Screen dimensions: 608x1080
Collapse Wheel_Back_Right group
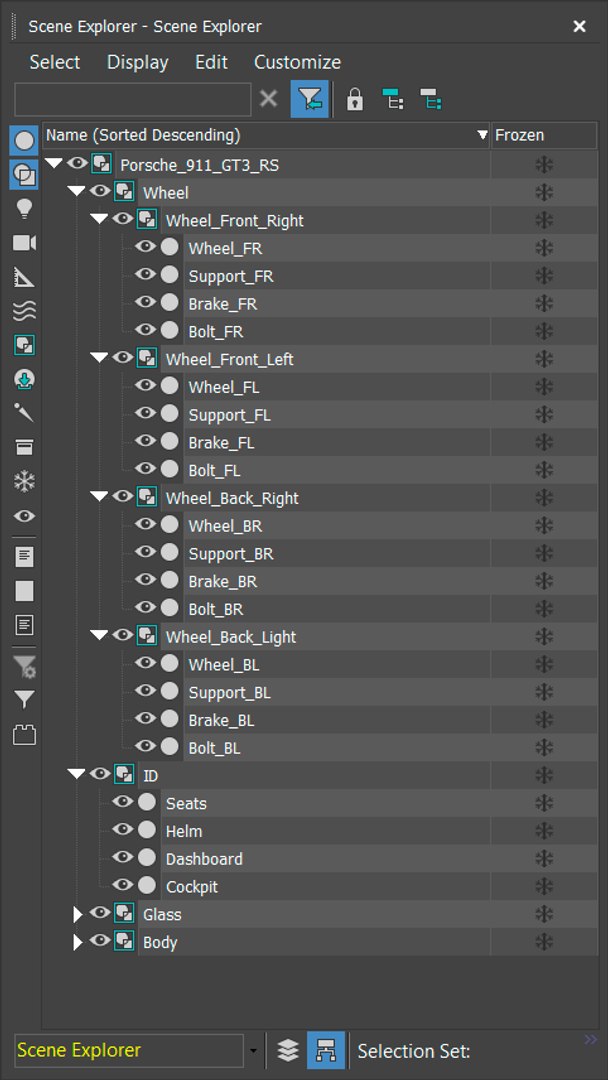(x=99, y=497)
